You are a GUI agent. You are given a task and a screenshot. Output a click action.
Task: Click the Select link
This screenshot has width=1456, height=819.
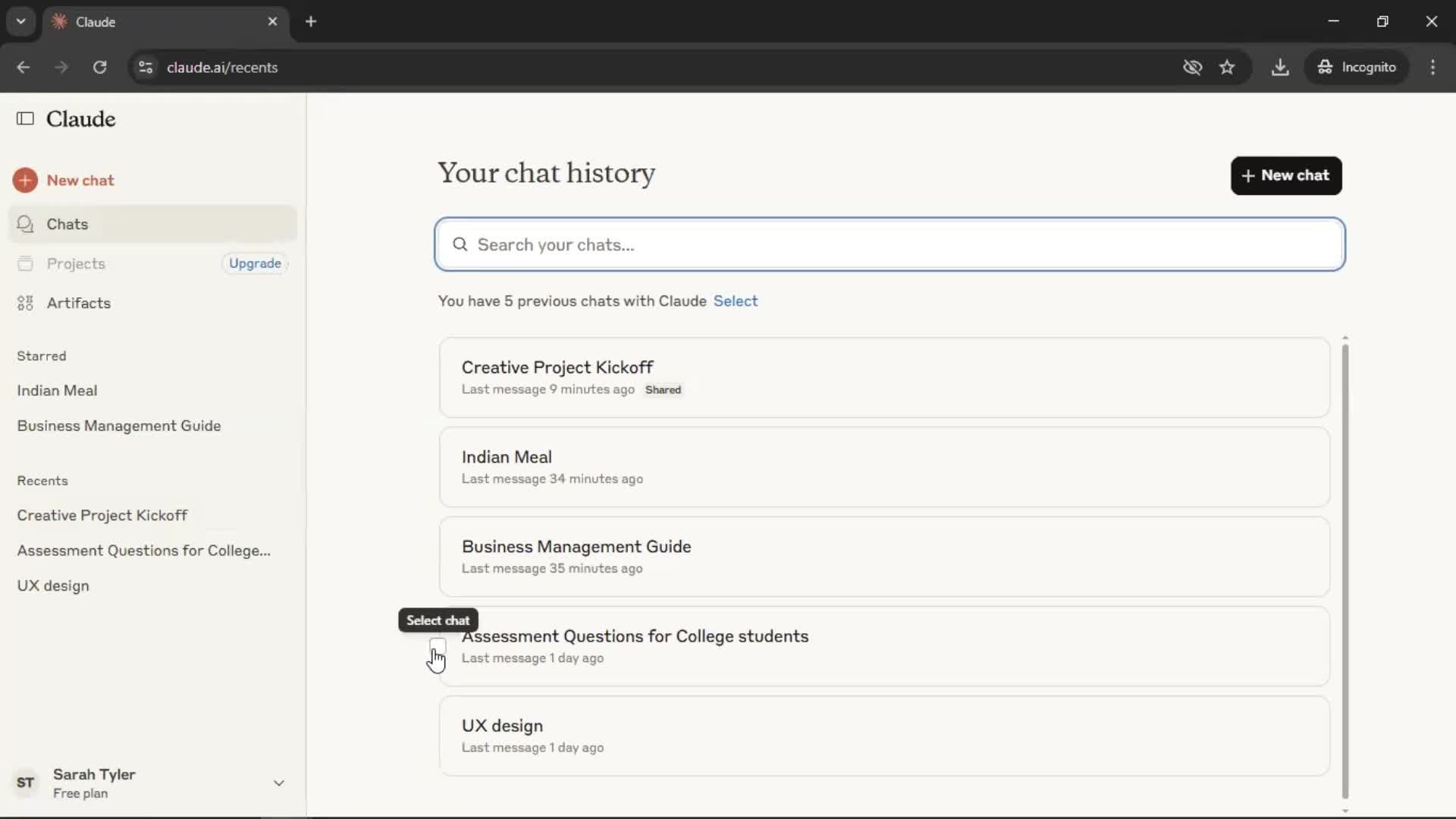click(735, 301)
